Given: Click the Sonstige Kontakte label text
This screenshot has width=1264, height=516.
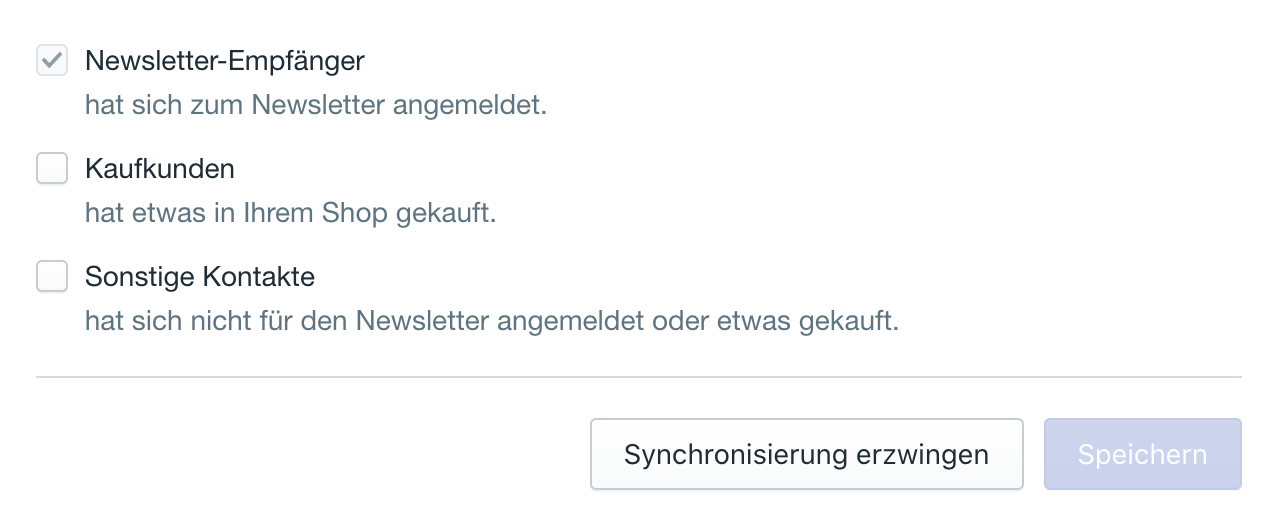Looking at the screenshot, I should point(200,277).
